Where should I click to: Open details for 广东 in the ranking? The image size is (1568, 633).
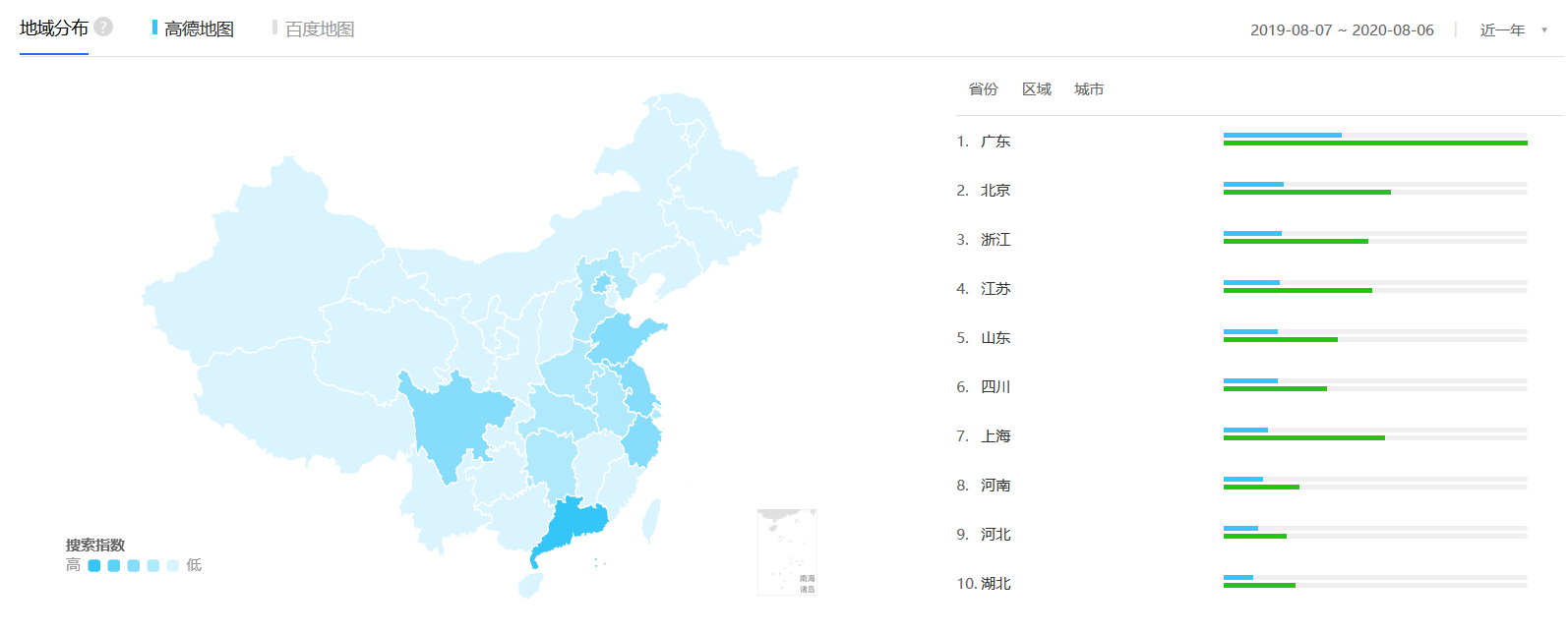click(995, 141)
